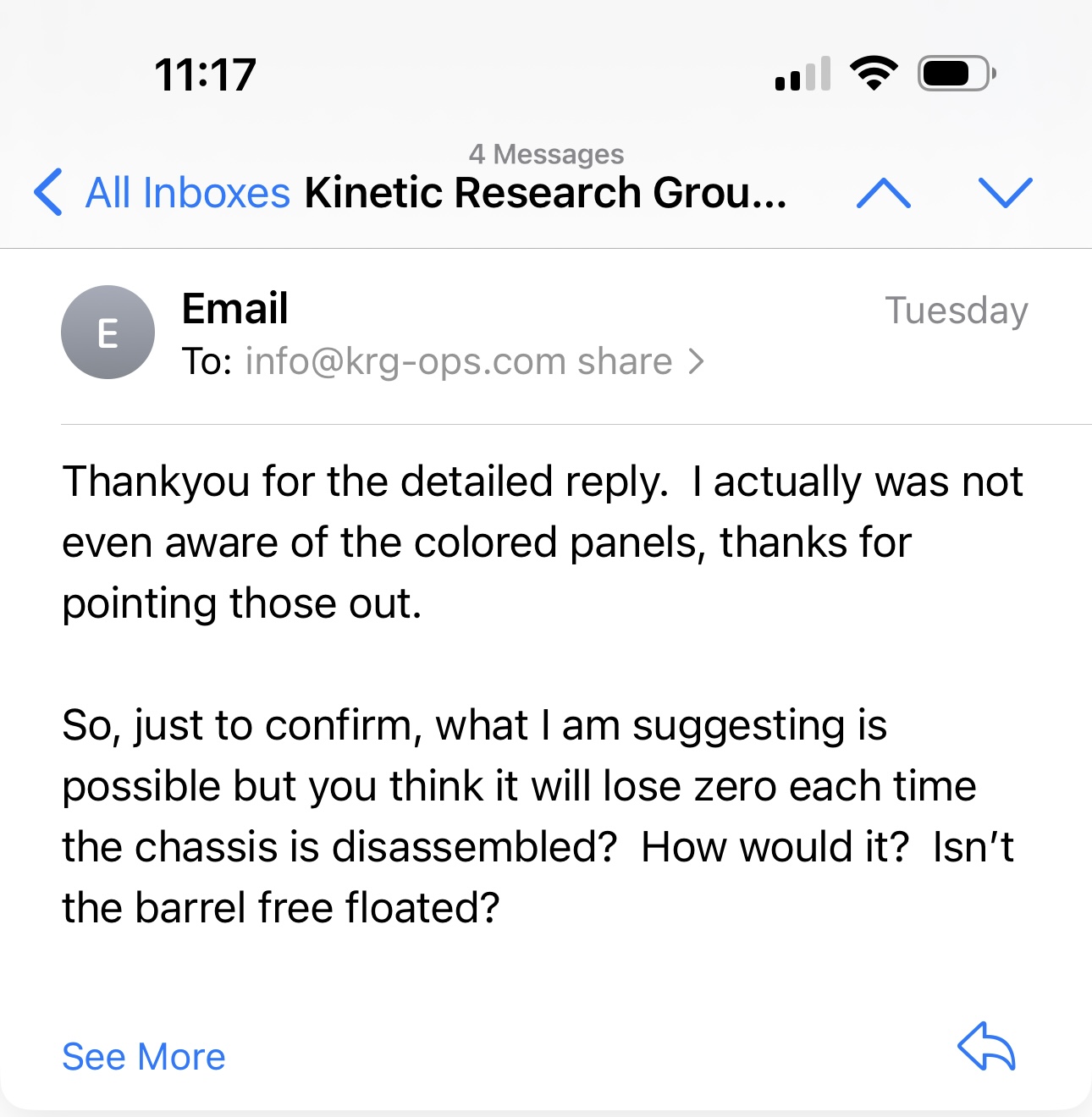1092x1117 pixels.
Task: Tap the "Thankyou for the detailed reply" paragraph
Action: point(542,542)
